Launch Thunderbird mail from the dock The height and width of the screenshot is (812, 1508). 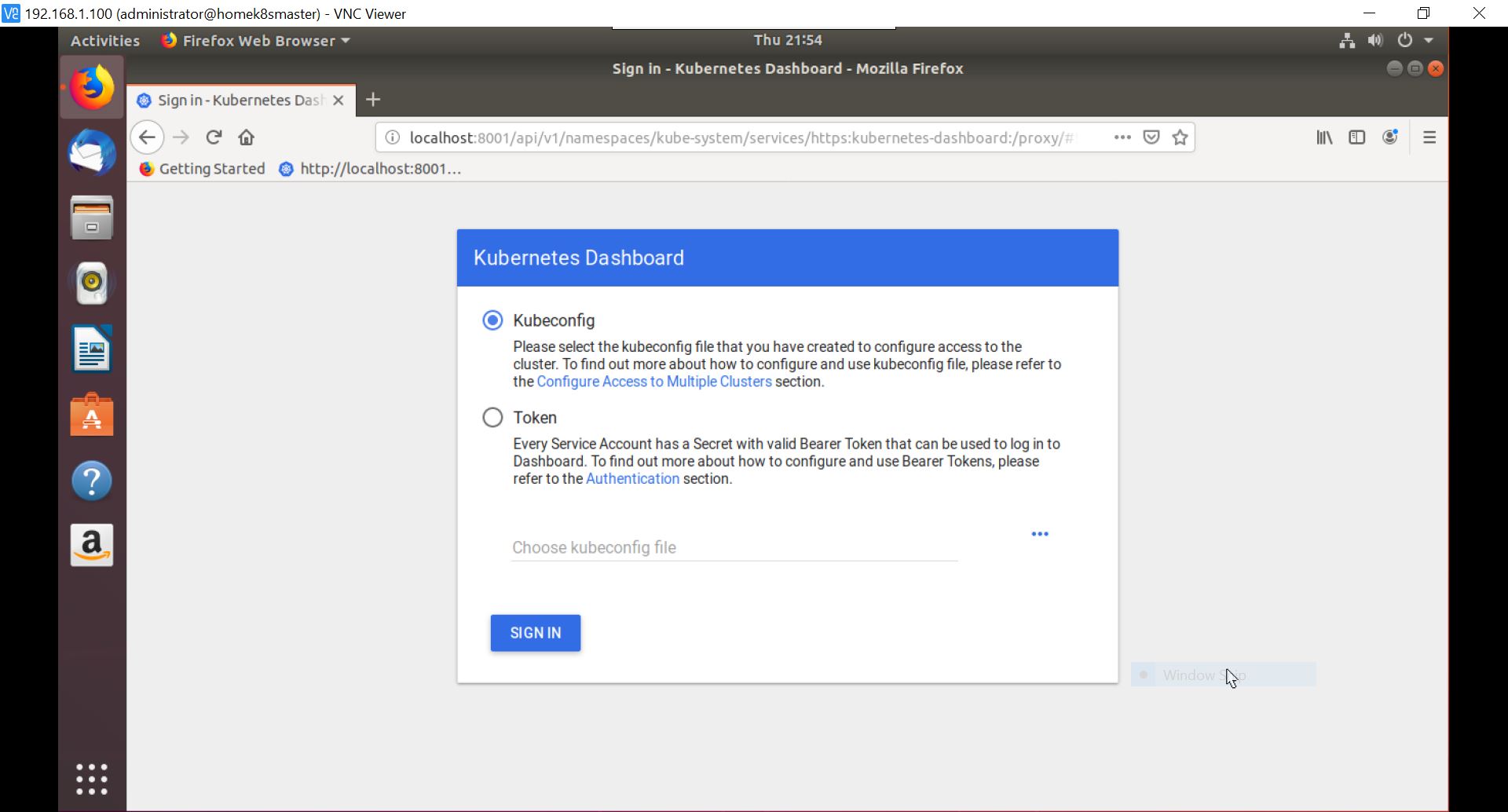point(92,152)
